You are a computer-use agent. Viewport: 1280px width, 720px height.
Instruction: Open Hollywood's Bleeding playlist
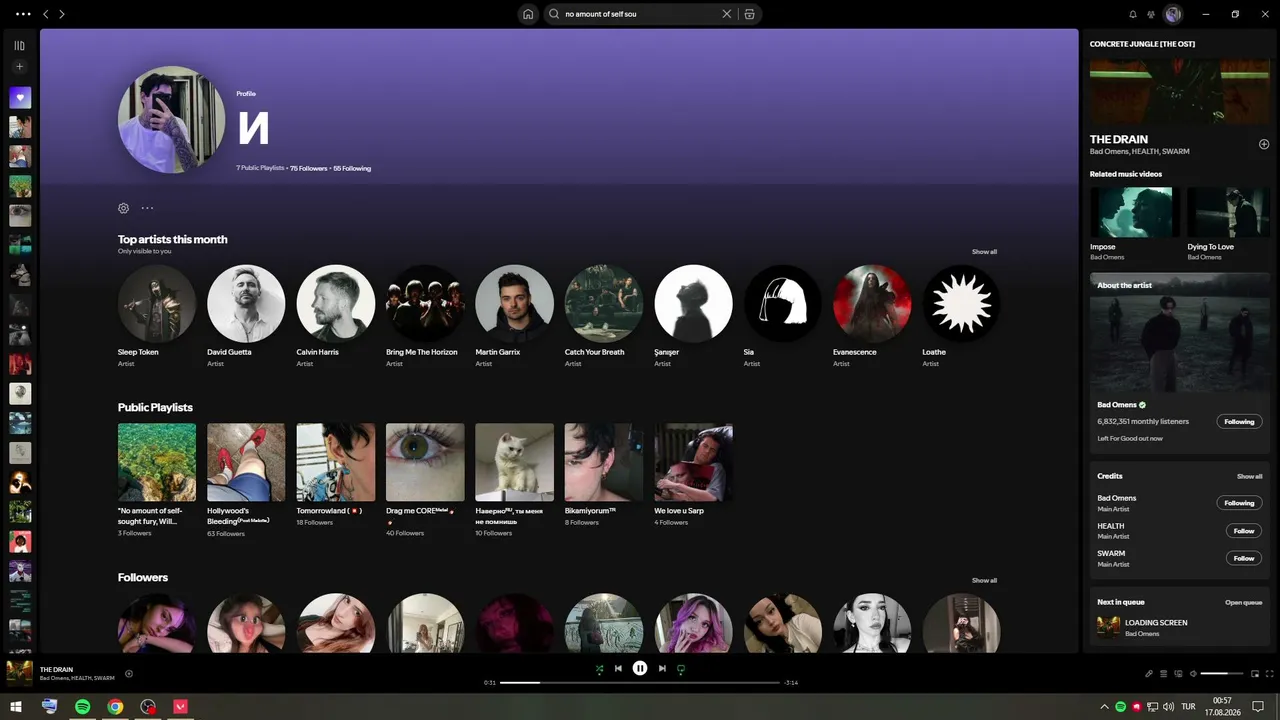246,481
